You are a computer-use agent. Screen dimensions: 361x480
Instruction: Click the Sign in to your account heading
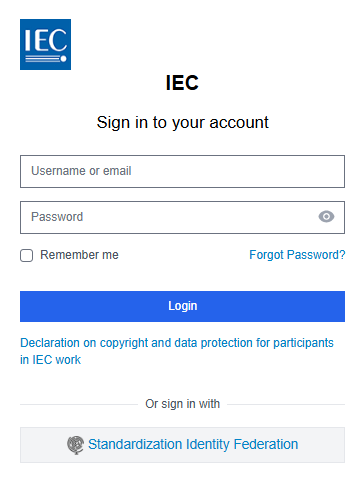point(182,122)
